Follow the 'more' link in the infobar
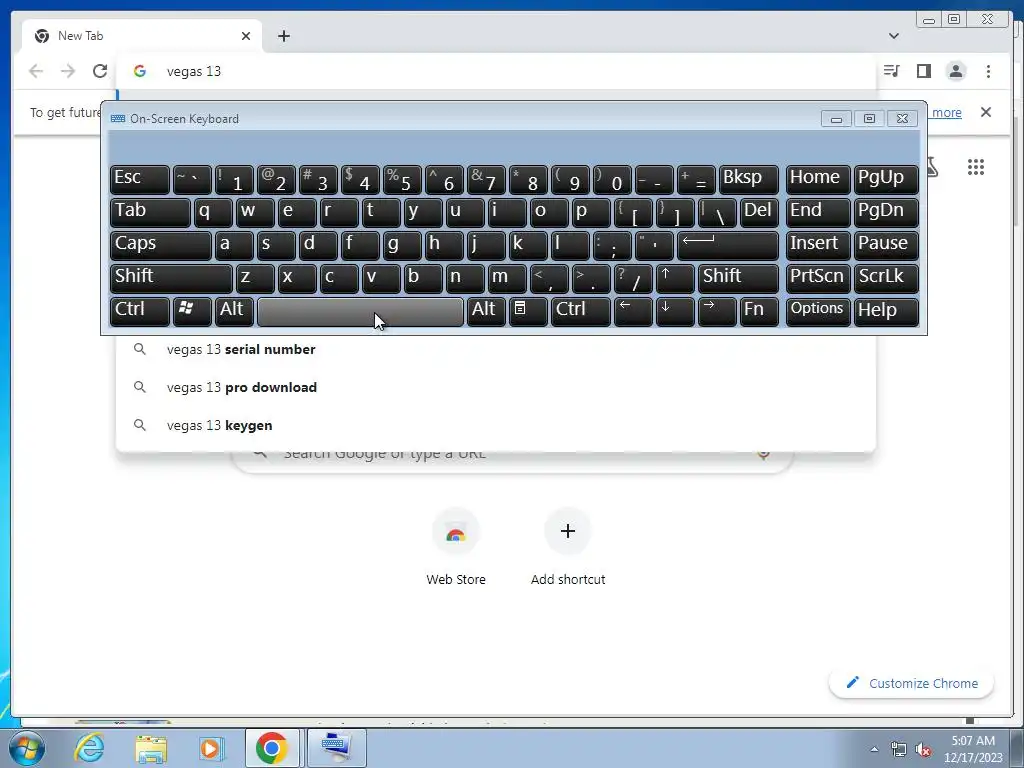The height and width of the screenshot is (768, 1024). tap(946, 112)
